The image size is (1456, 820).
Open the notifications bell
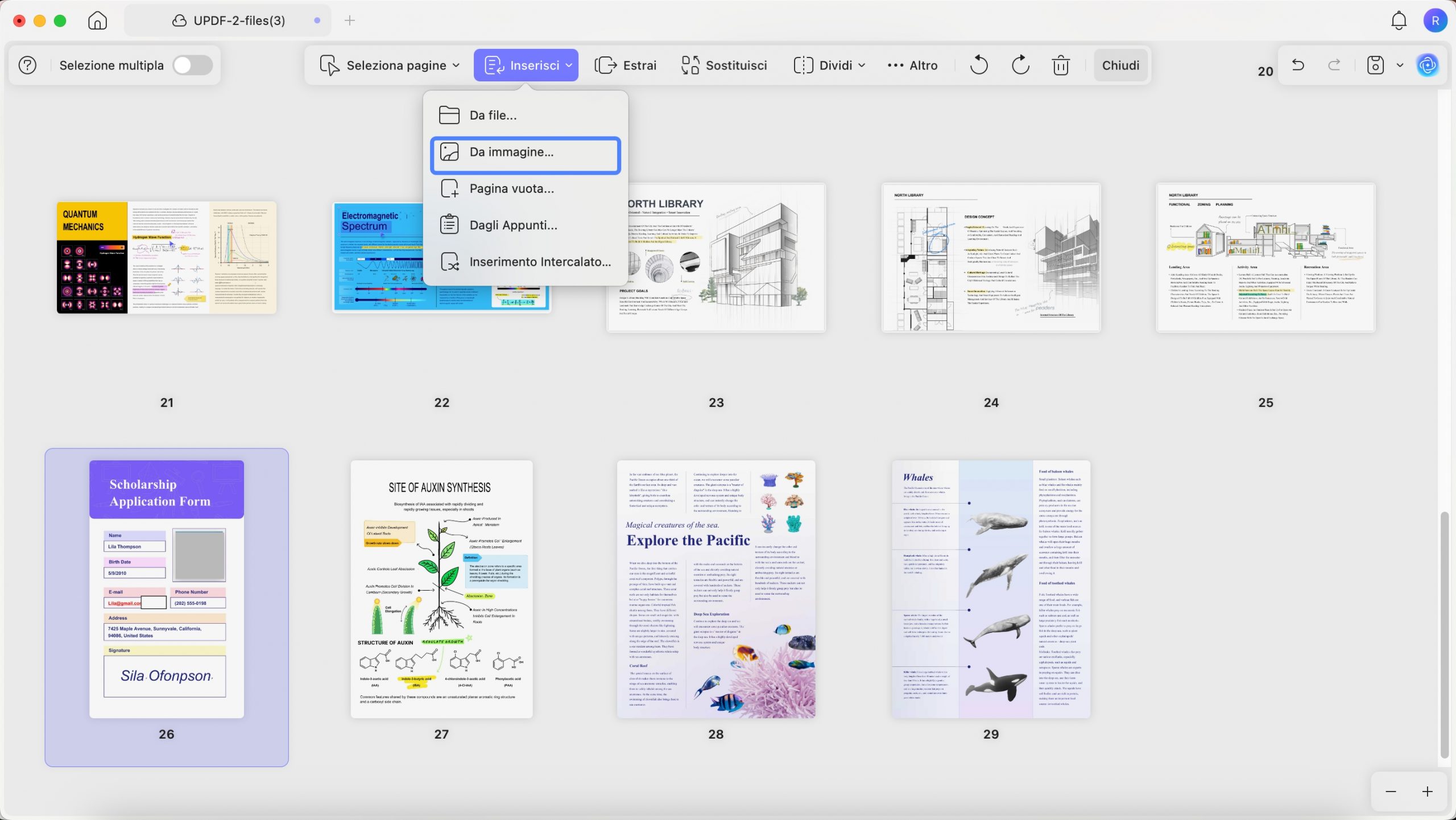pos(1399,20)
